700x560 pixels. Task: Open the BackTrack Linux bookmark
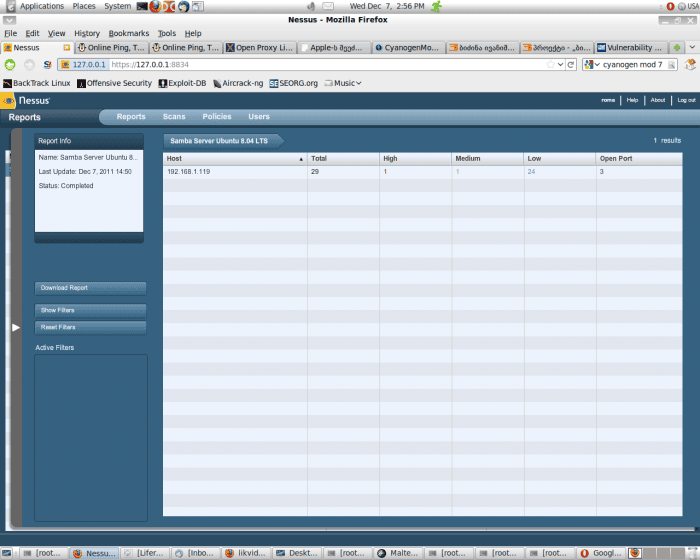point(37,83)
